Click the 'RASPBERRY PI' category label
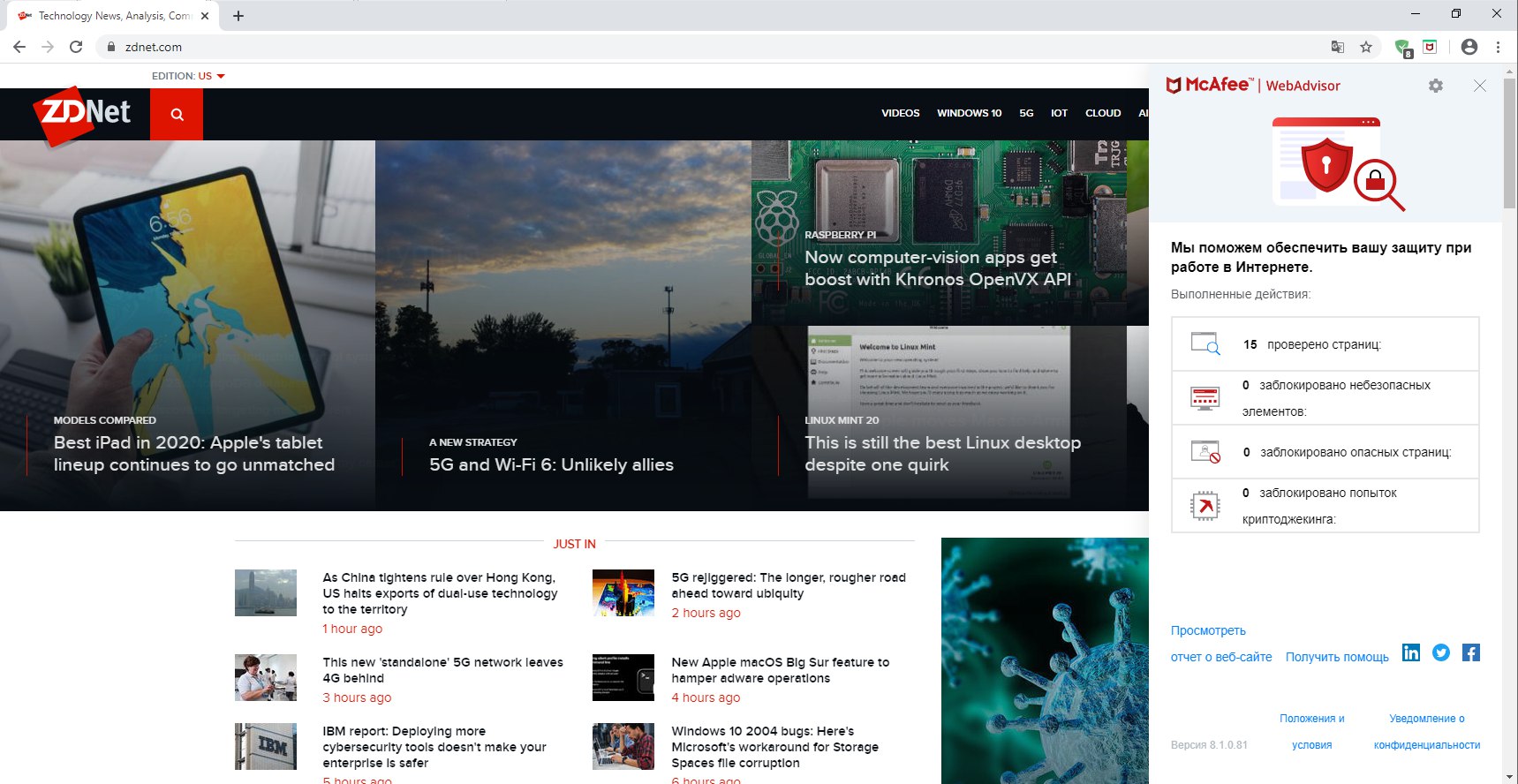 point(840,235)
